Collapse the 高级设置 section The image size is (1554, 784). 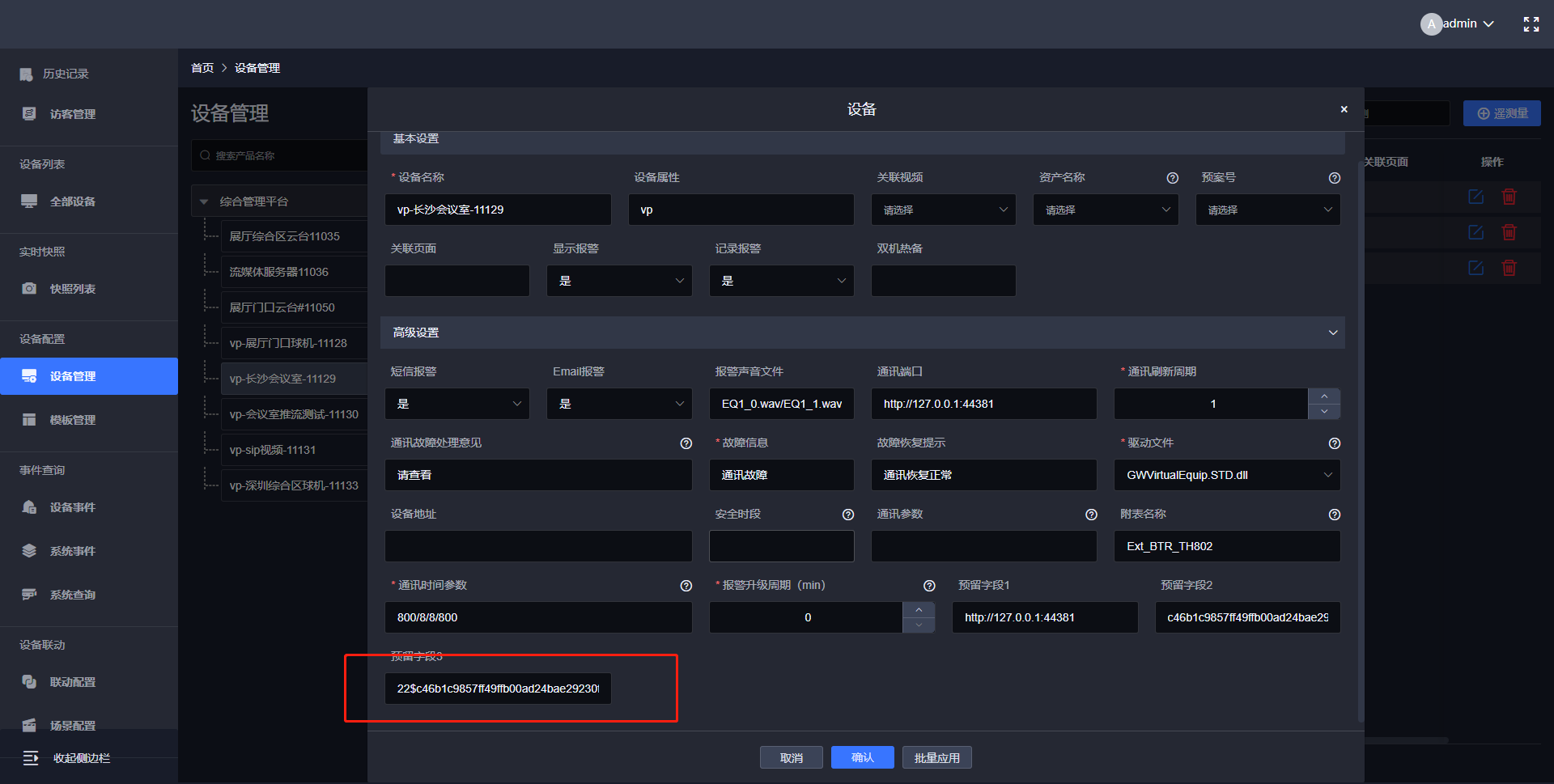[1332, 333]
